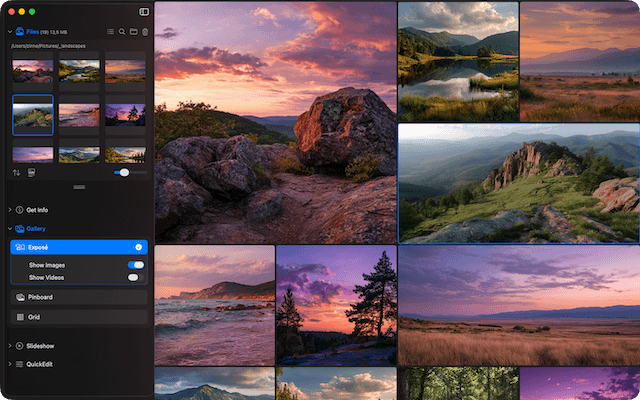Screen dimensions: 640x400
Task: Click the trash icon to delete
Action: (145, 32)
